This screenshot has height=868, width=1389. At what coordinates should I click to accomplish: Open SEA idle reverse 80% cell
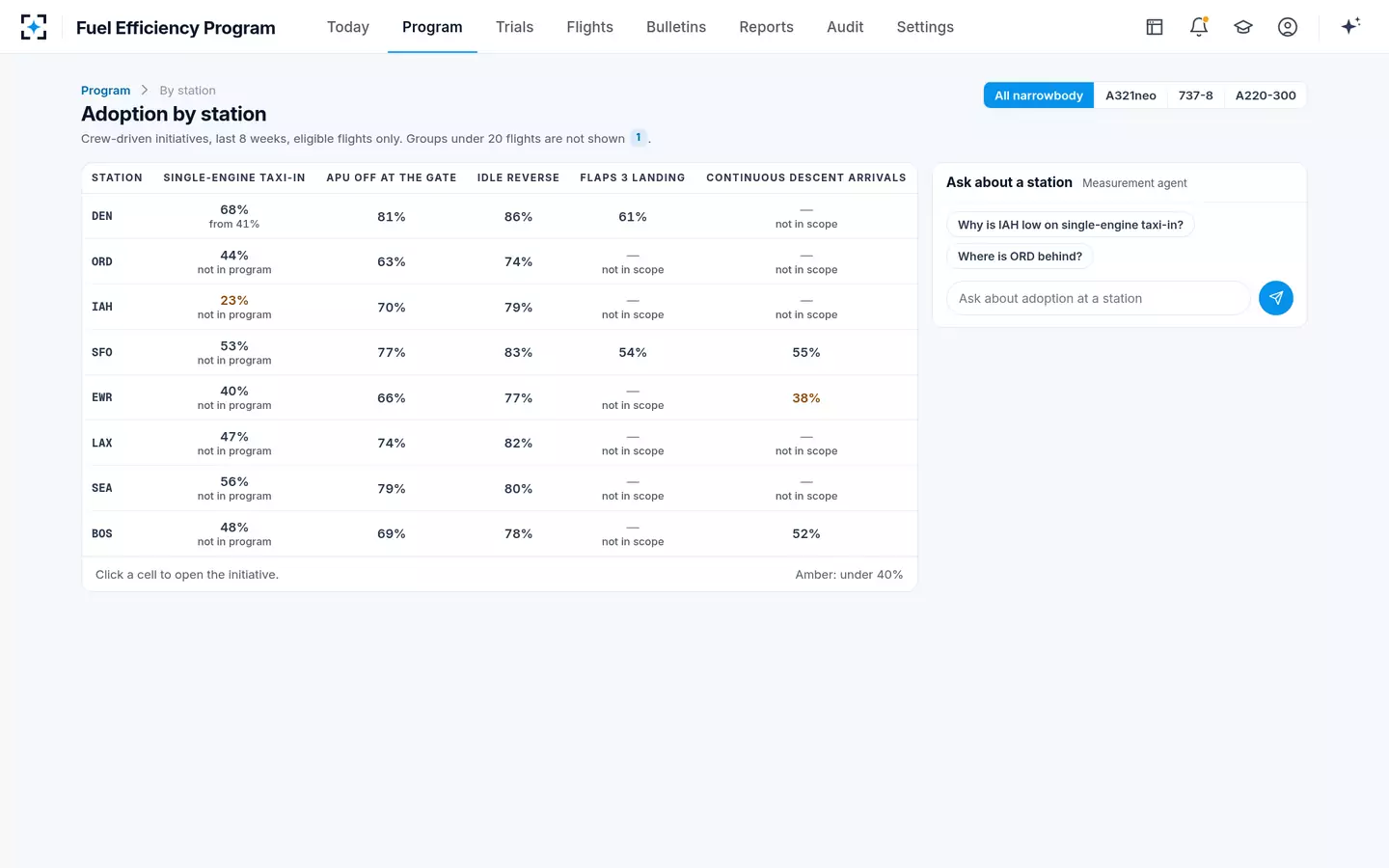[518, 488]
